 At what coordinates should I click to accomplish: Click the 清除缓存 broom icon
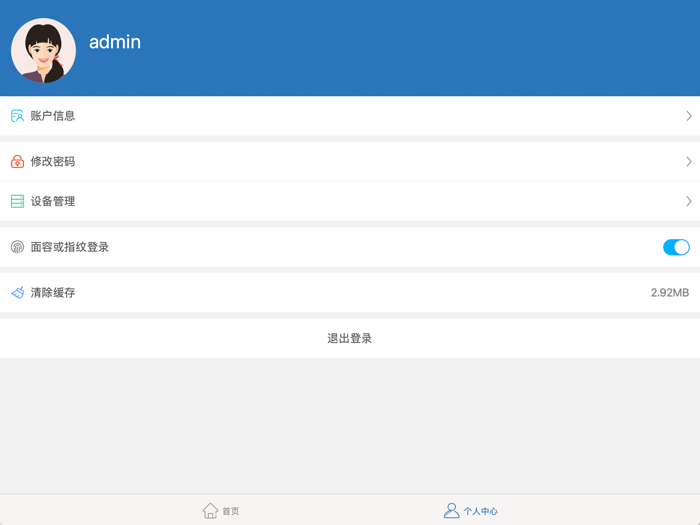(17, 292)
